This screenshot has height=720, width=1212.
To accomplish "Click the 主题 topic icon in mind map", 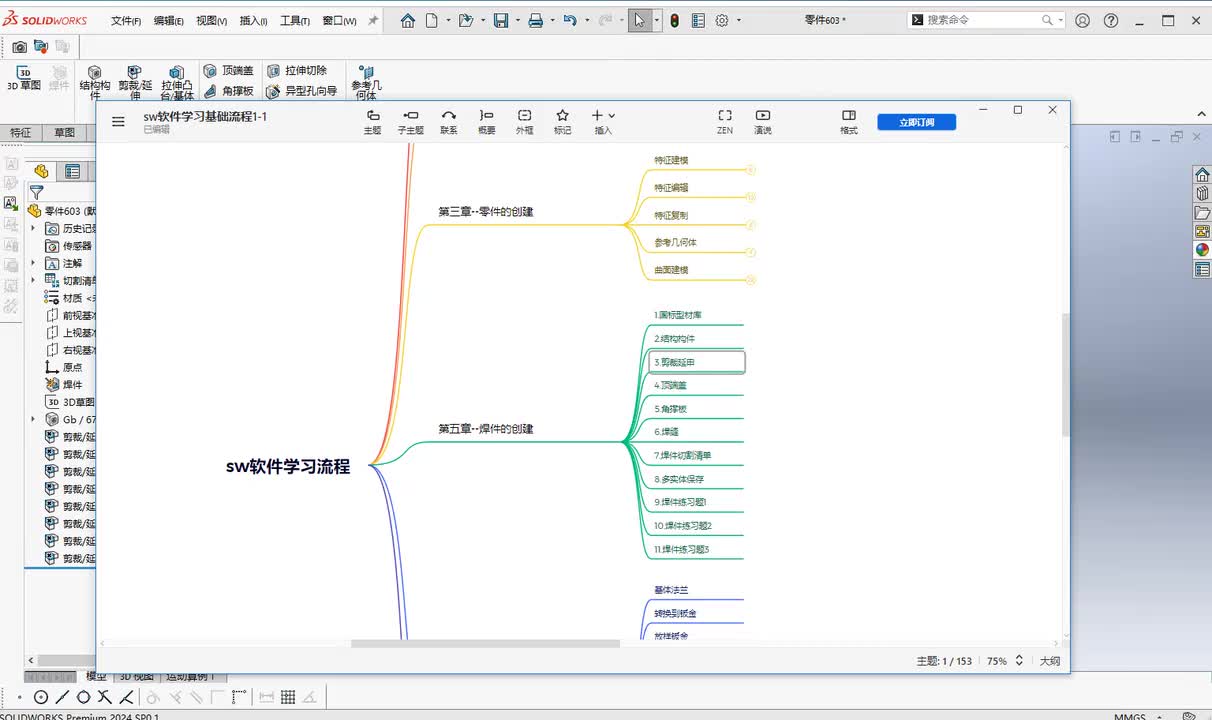I will [373, 122].
